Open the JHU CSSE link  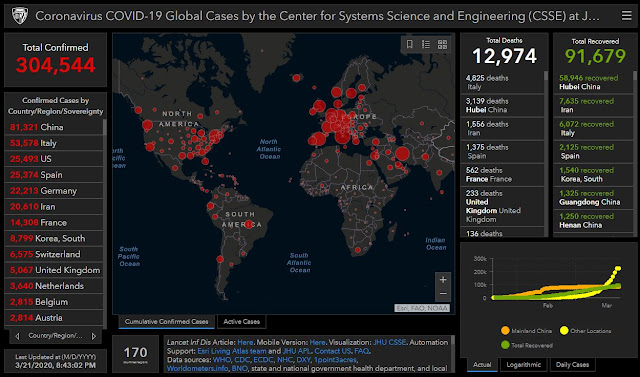coord(389,342)
